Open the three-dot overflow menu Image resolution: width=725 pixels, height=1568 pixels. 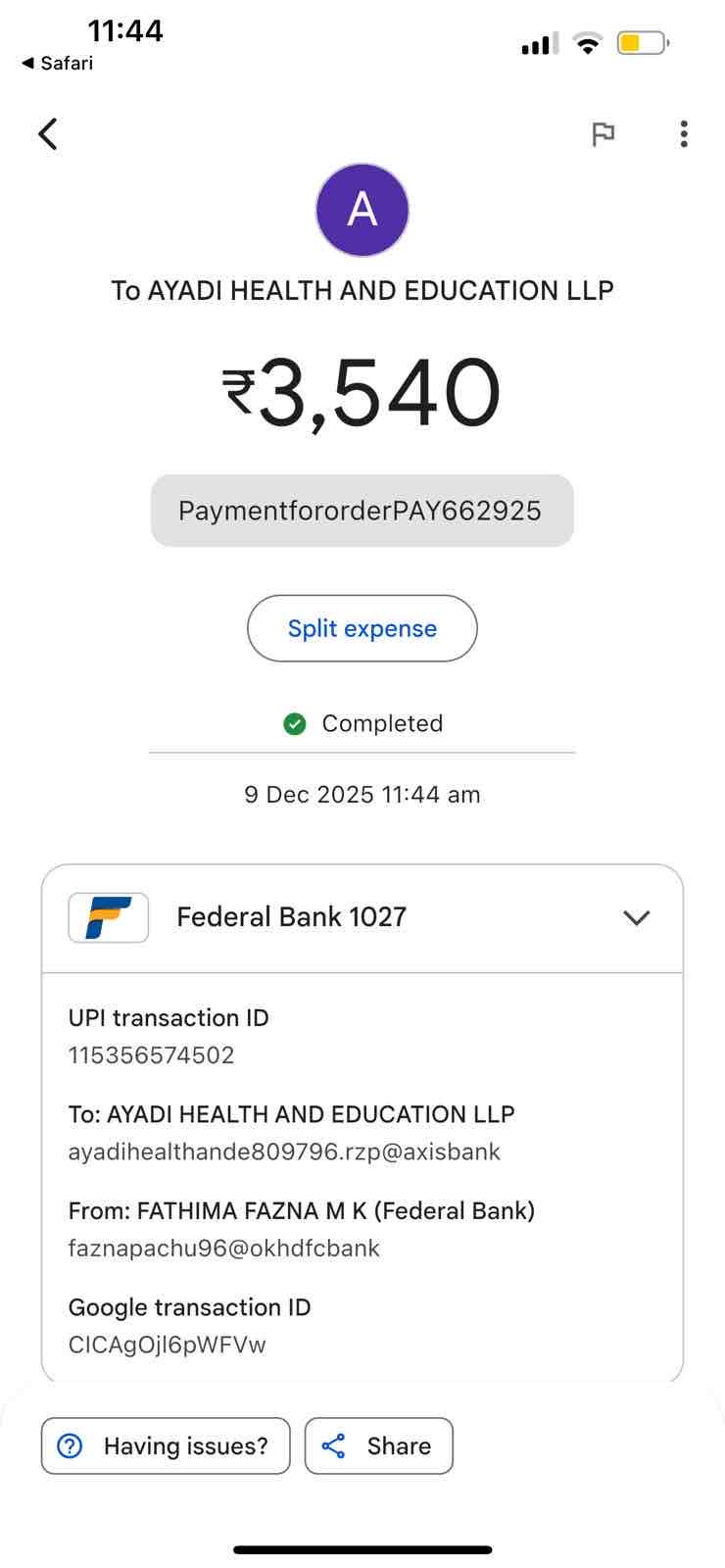(x=684, y=134)
